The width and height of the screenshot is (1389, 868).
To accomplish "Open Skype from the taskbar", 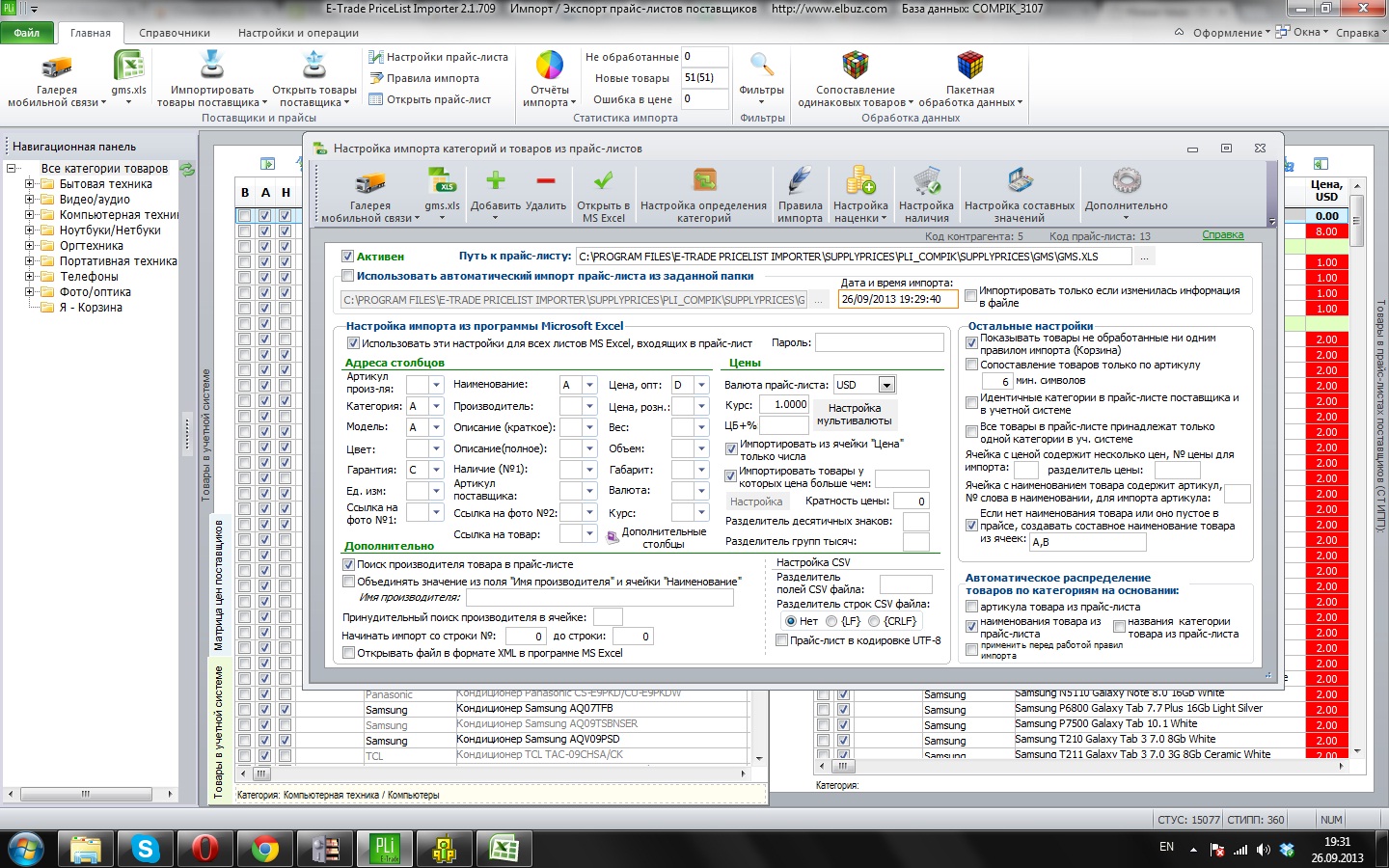I will (x=145, y=849).
